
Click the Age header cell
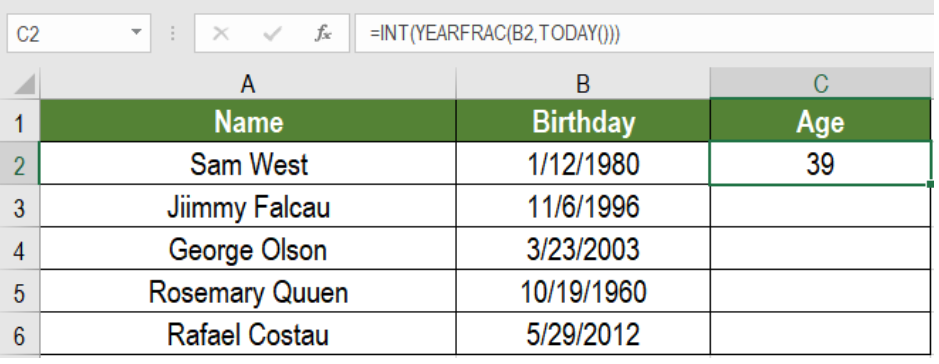pyautogui.click(x=821, y=121)
